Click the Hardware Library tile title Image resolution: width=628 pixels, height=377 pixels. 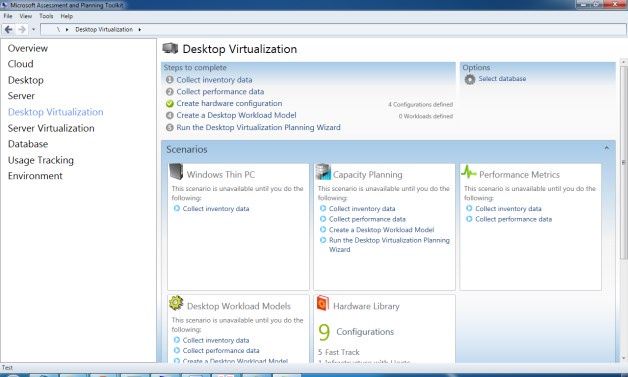coord(366,306)
